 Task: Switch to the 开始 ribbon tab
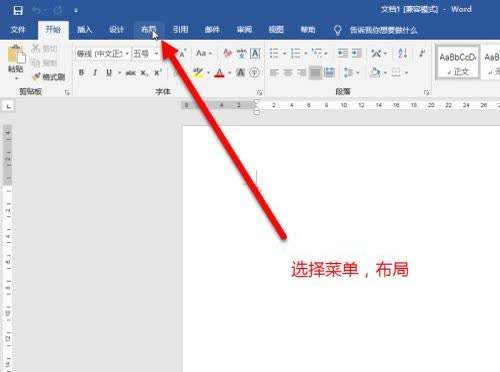[x=53, y=29]
